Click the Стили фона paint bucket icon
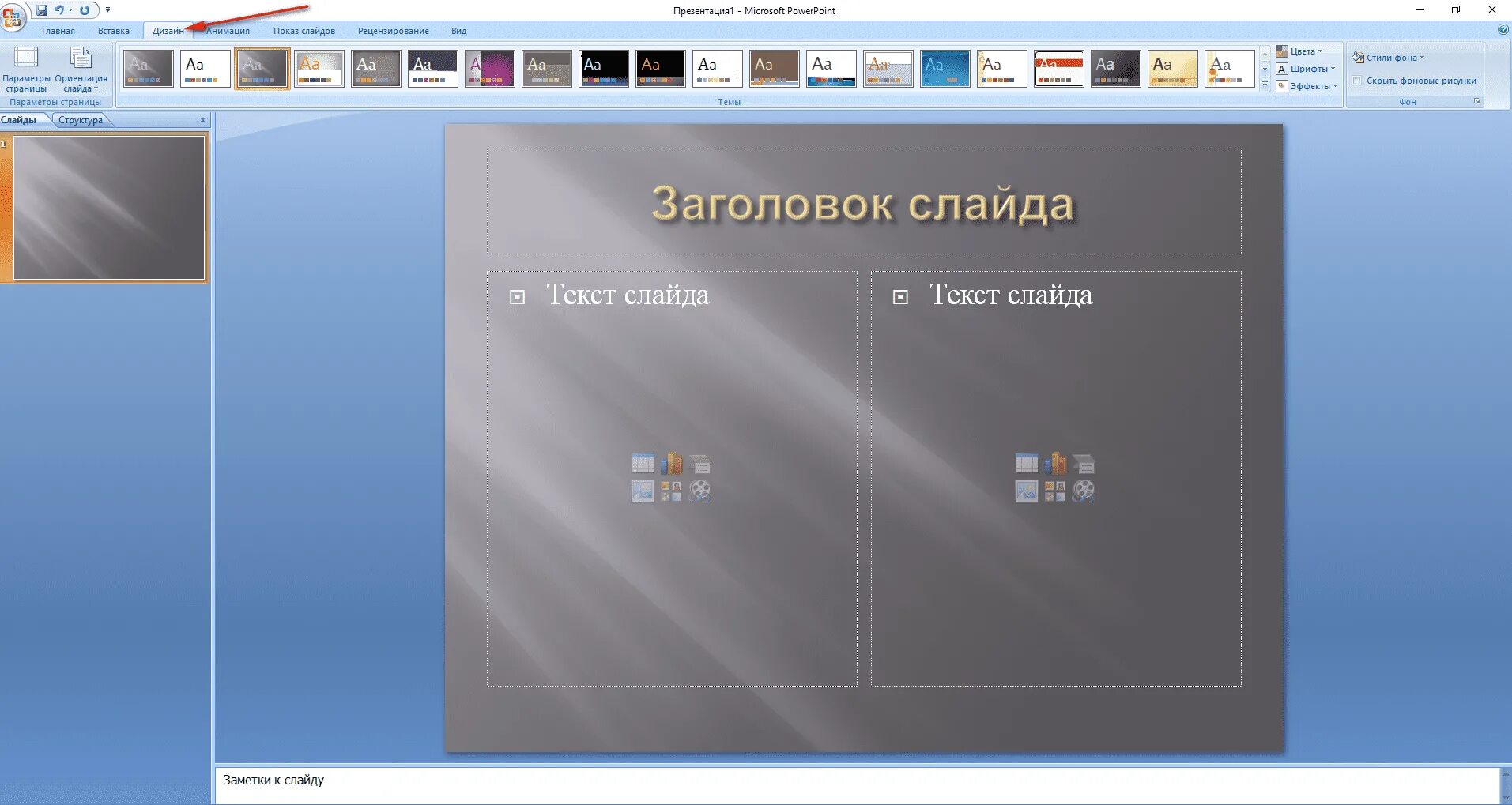Image resolution: width=1512 pixels, height=805 pixels. (x=1358, y=58)
